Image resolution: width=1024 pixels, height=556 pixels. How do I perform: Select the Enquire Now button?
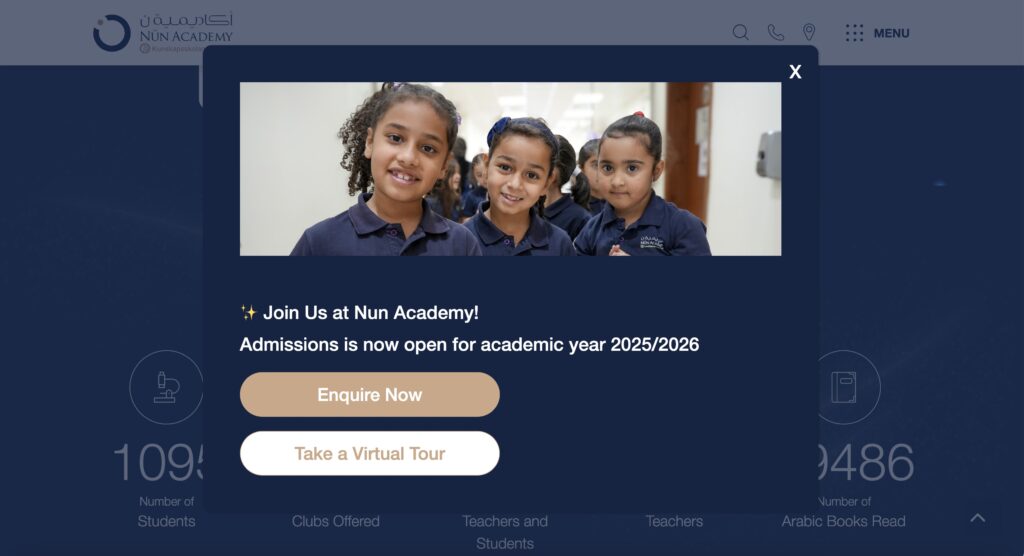[x=370, y=395]
